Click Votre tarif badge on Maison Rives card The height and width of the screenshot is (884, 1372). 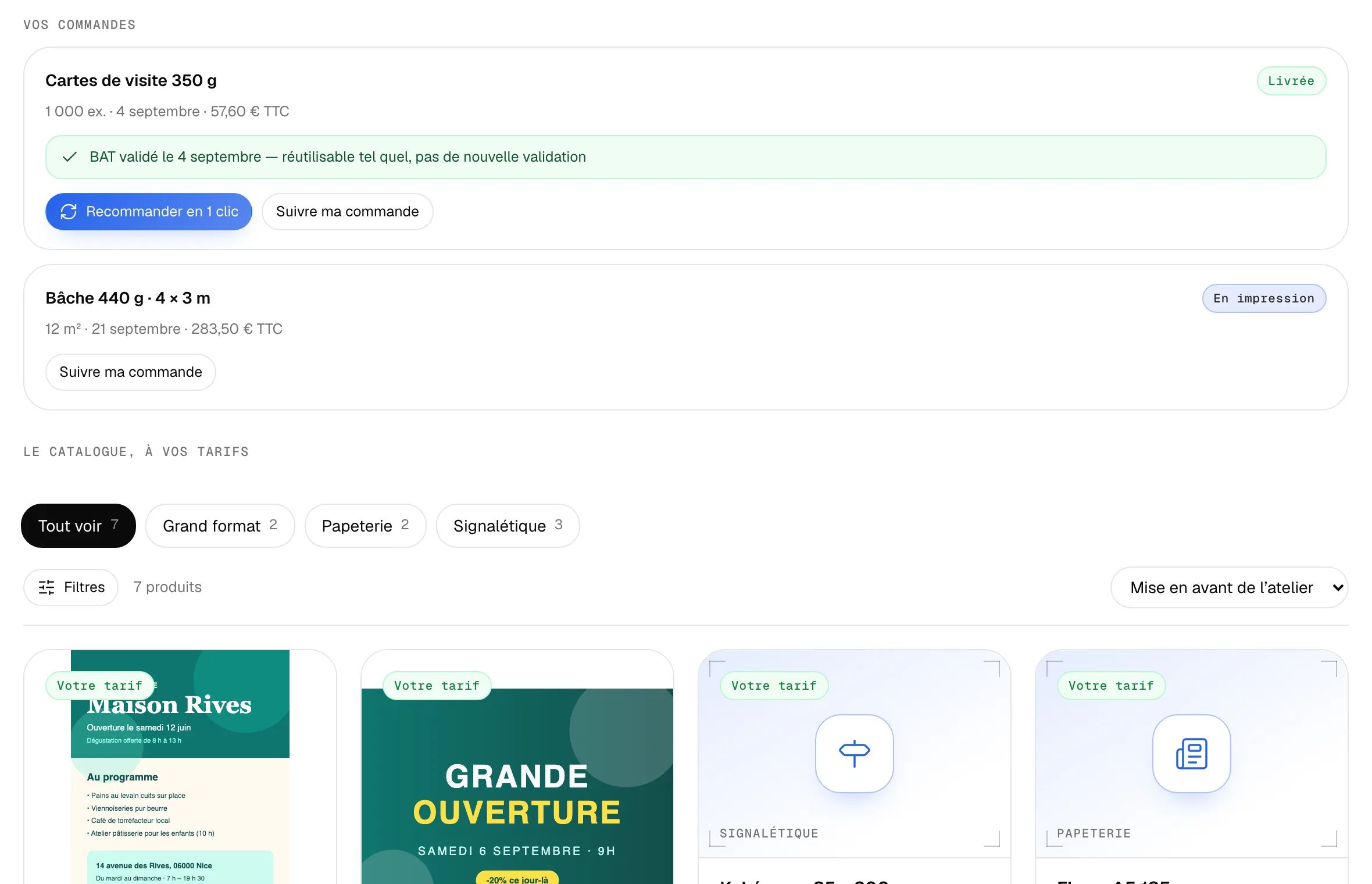(x=99, y=686)
